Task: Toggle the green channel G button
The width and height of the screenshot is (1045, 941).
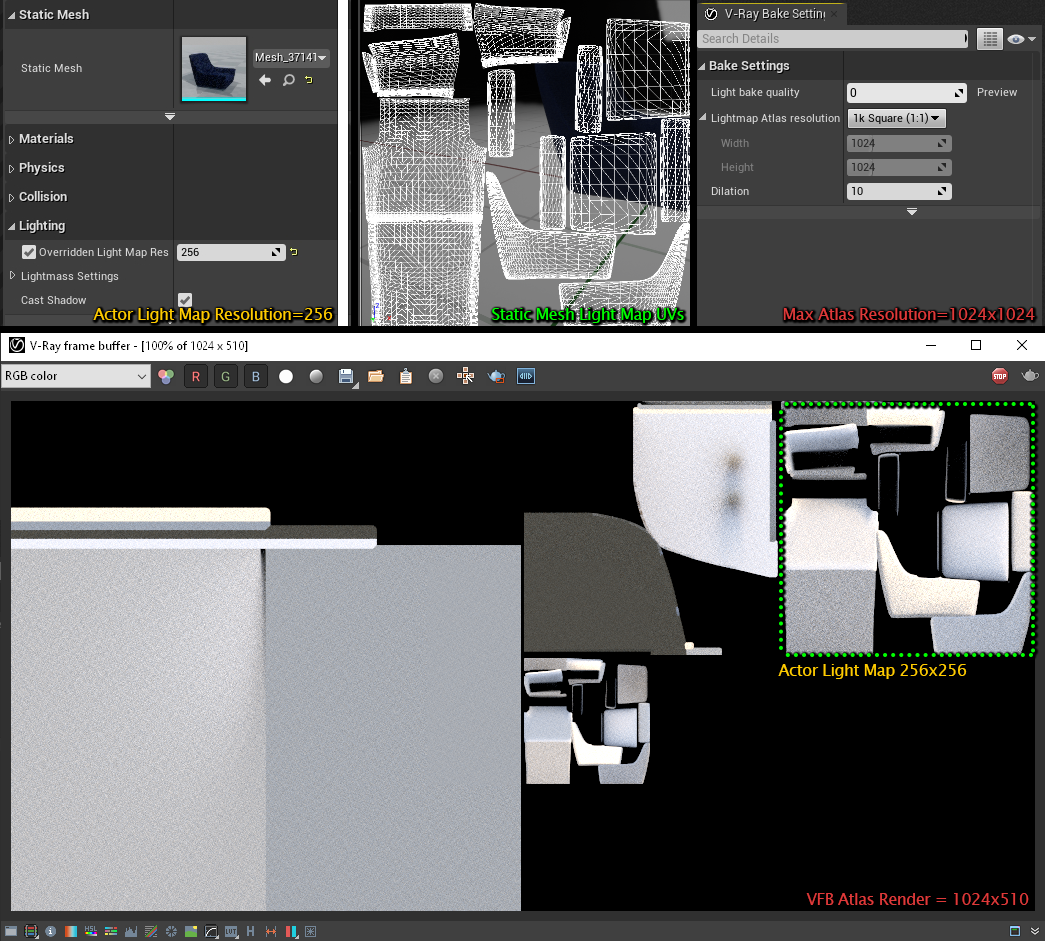Action: [226, 377]
